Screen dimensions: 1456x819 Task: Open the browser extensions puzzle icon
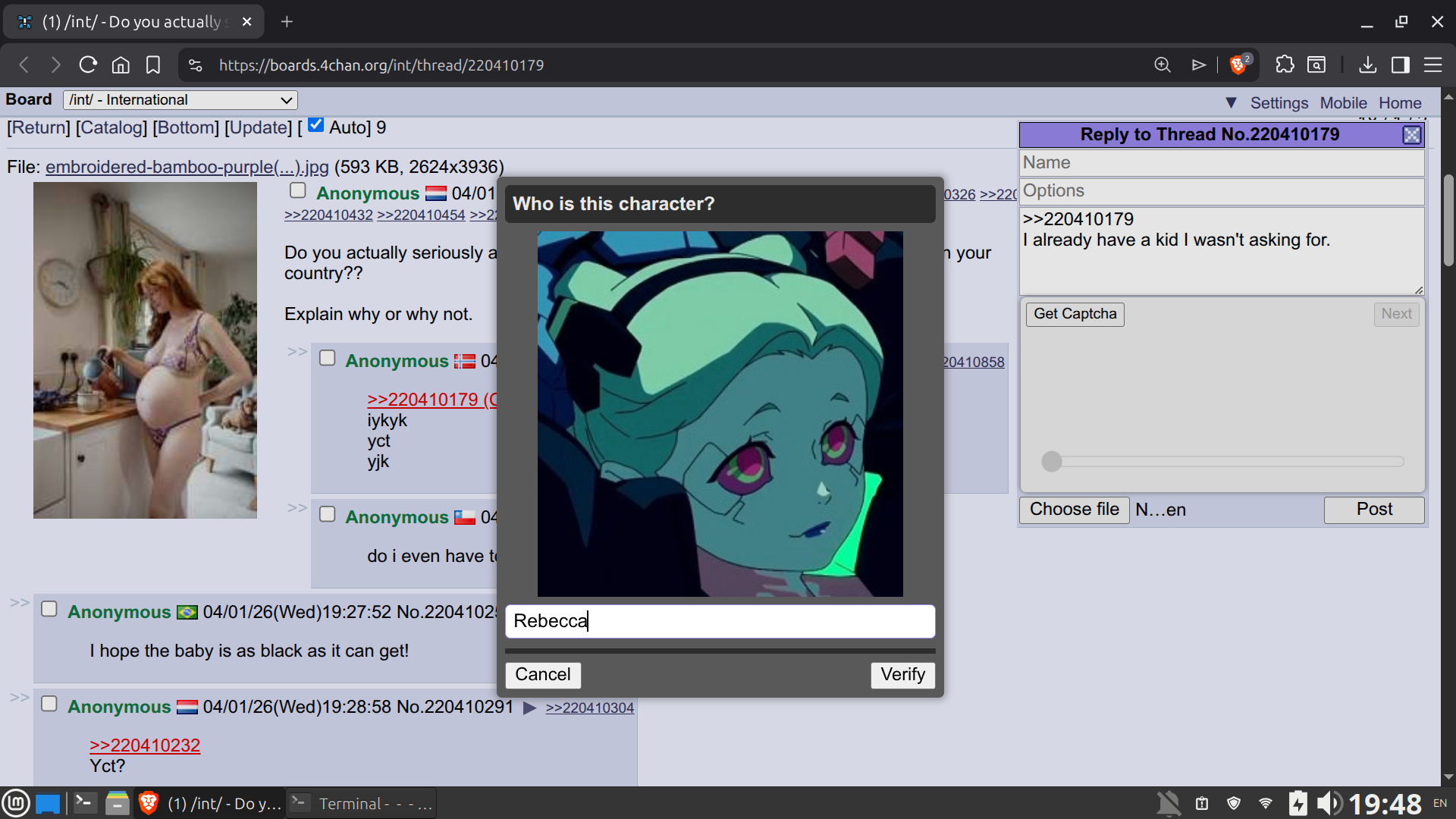coord(1285,65)
